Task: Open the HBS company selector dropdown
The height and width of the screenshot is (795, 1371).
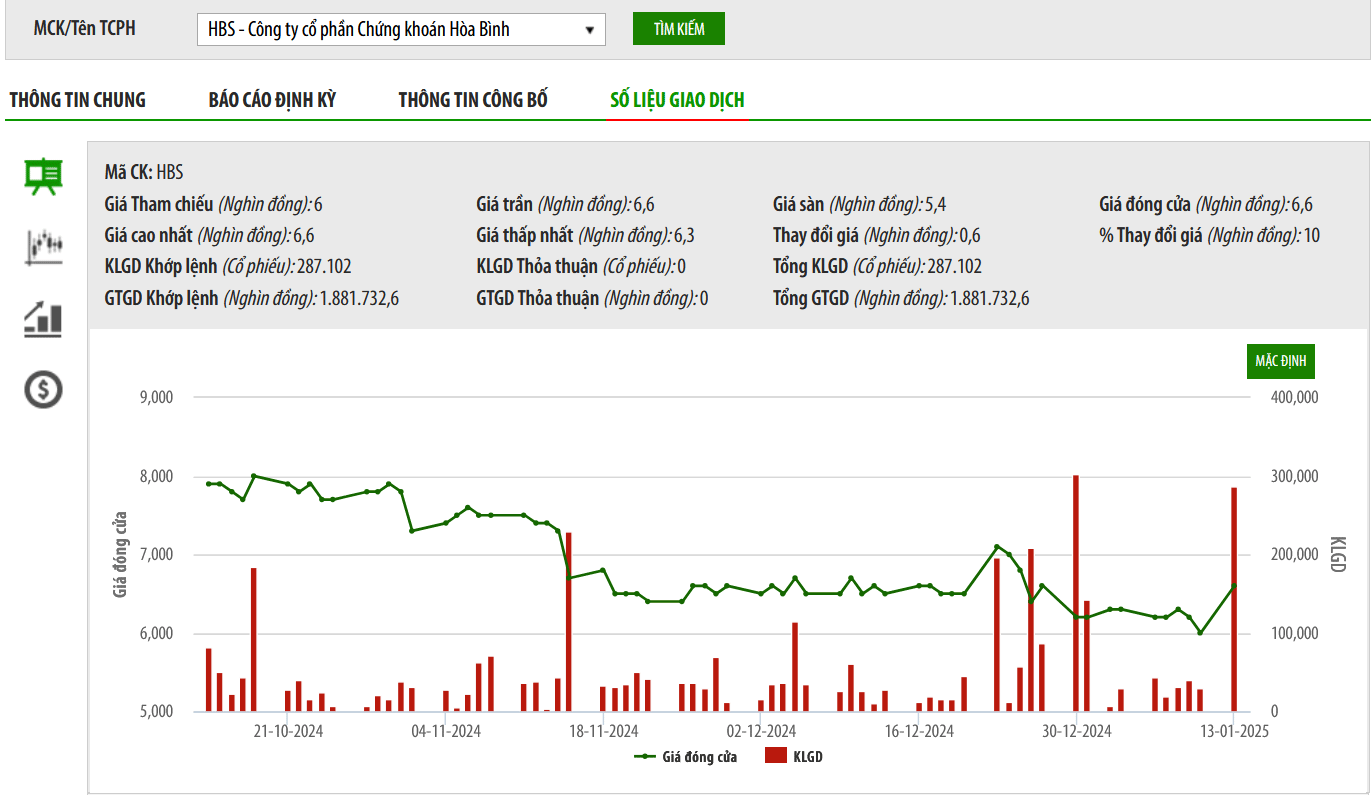Action: (401, 29)
